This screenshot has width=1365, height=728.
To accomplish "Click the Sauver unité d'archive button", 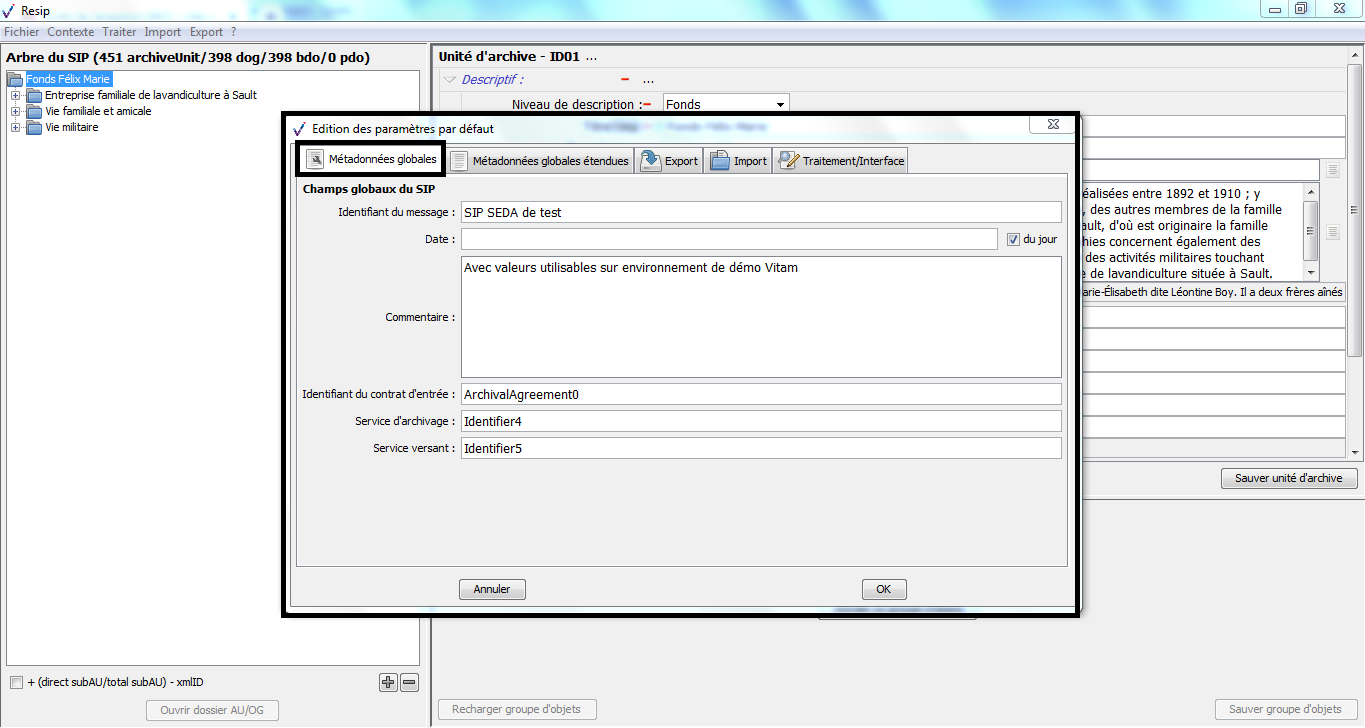I will (1288, 478).
